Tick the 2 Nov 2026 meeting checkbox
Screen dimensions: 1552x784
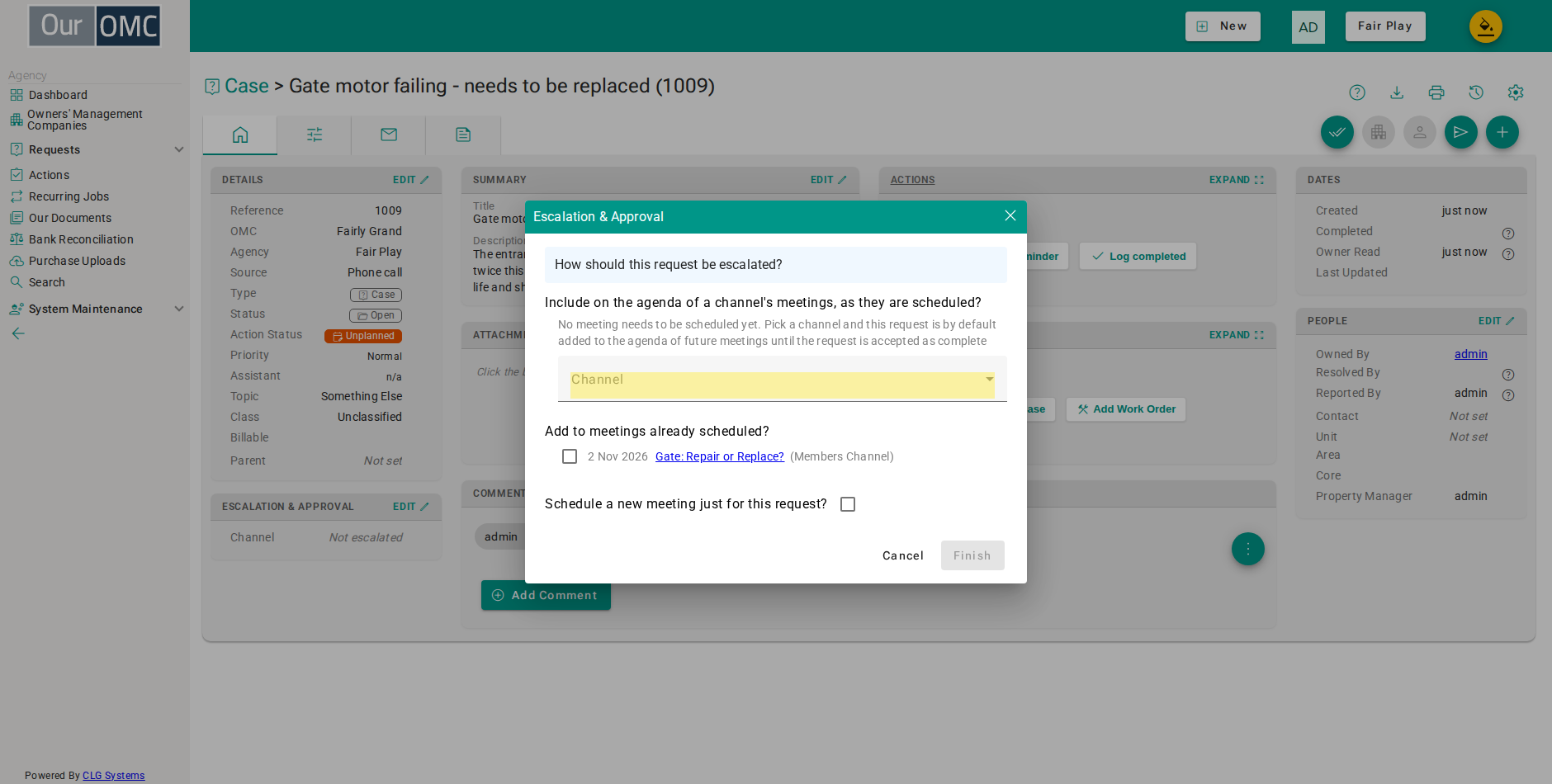[570, 456]
